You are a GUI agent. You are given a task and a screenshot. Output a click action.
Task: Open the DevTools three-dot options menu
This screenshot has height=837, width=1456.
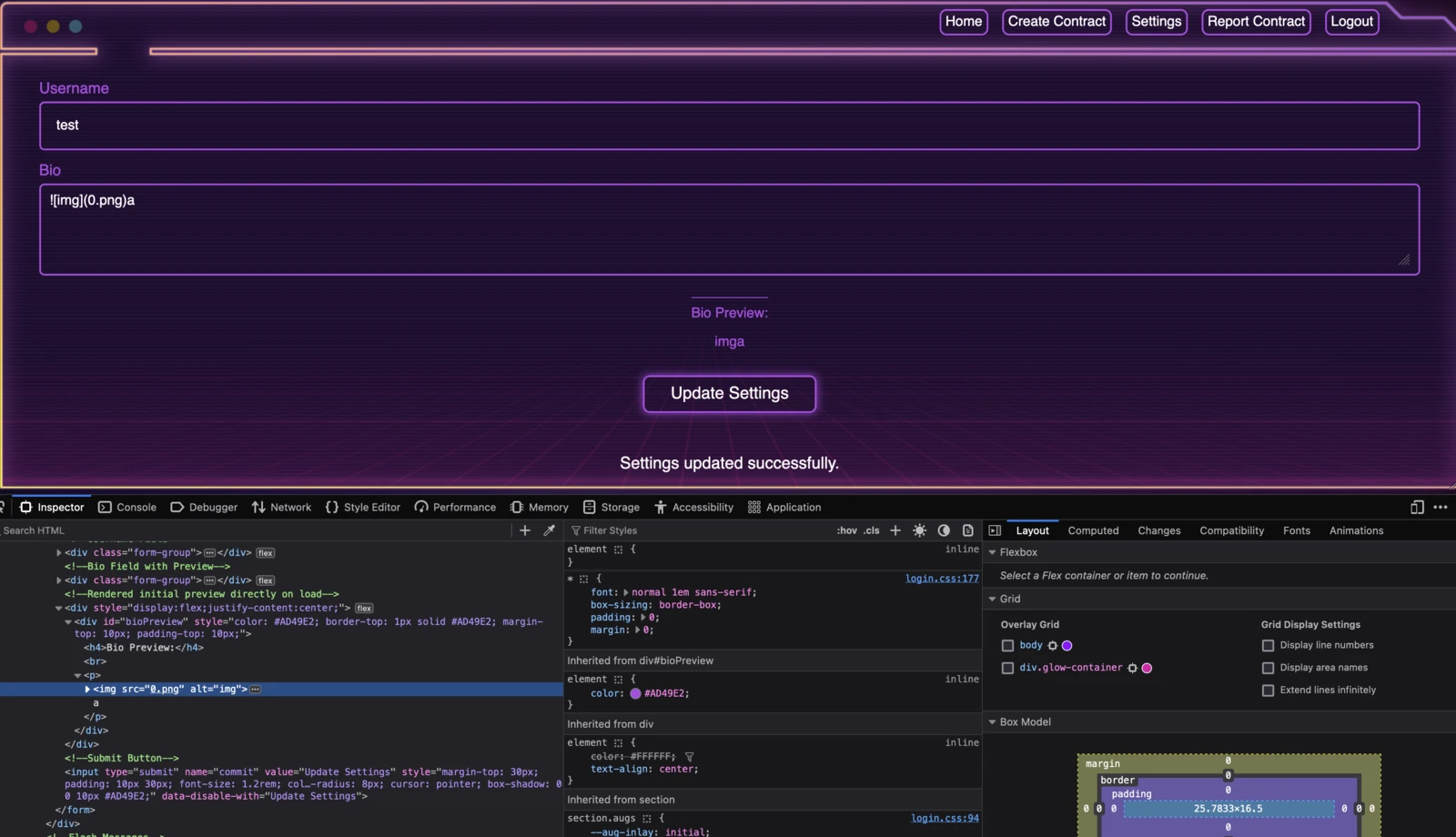[x=1440, y=508]
